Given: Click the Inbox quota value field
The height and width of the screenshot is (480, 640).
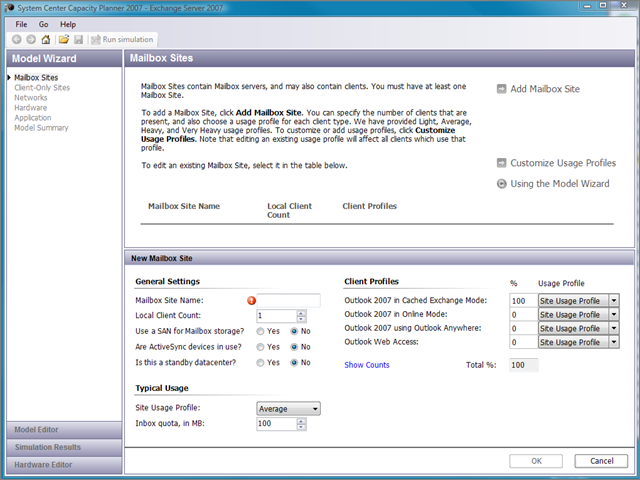Looking at the screenshot, I should (277, 424).
